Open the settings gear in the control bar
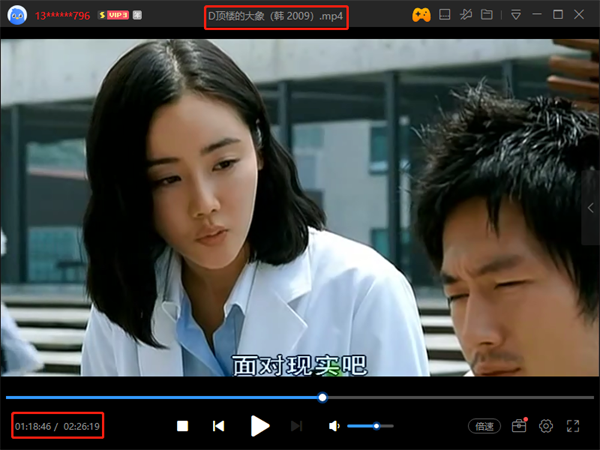Image resolution: width=600 pixels, height=450 pixels. [546, 426]
